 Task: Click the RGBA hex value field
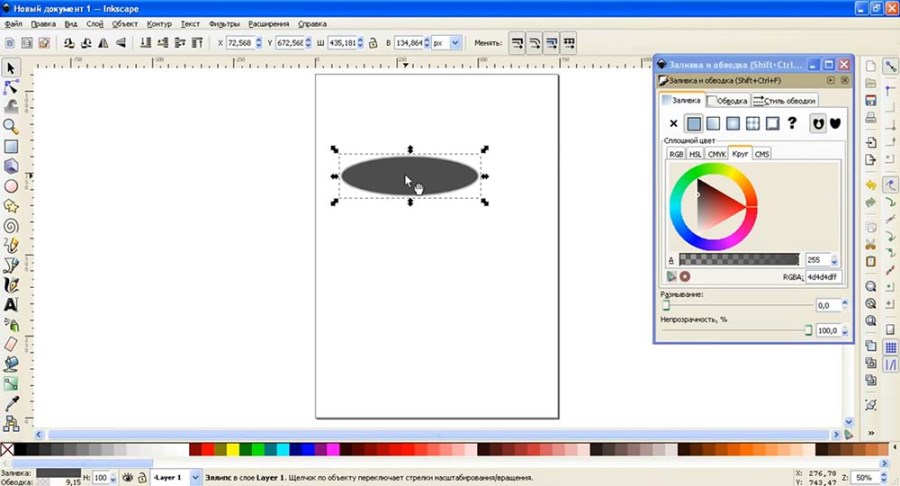(823, 277)
